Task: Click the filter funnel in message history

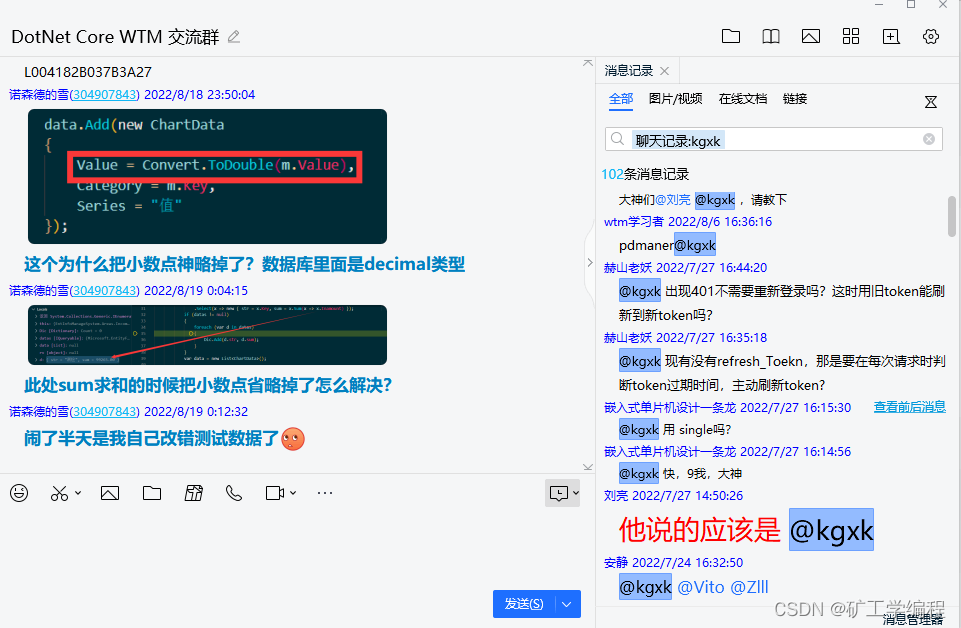Action: tap(931, 101)
